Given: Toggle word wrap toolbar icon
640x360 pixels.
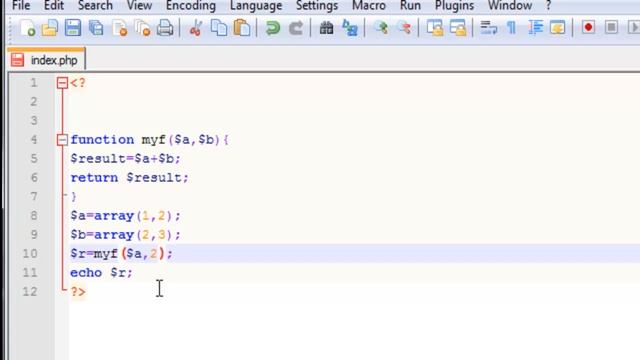Looking at the screenshot, I should click(489, 28).
